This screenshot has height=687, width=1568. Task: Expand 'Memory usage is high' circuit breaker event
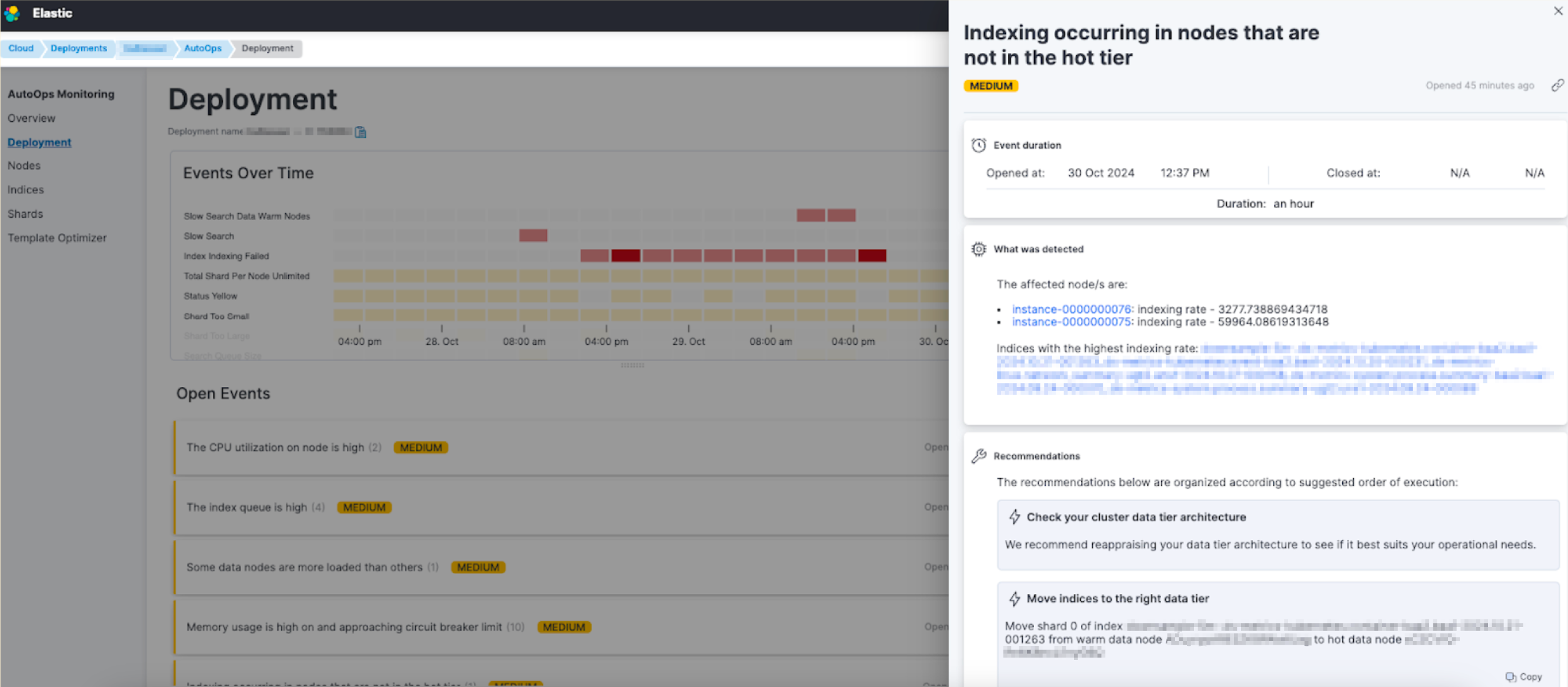pyautogui.click(x=344, y=627)
